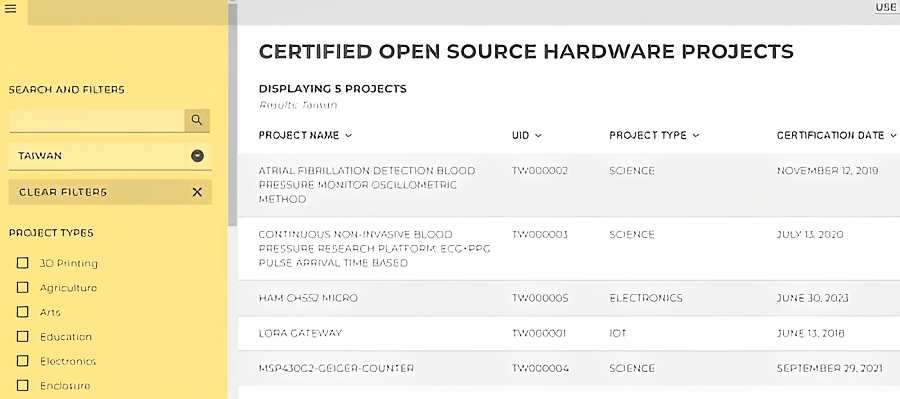This screenshot has width=900, height=399.
Task: Remove the Taiwan filter with circle icon
Action: [x=197, y=156]
